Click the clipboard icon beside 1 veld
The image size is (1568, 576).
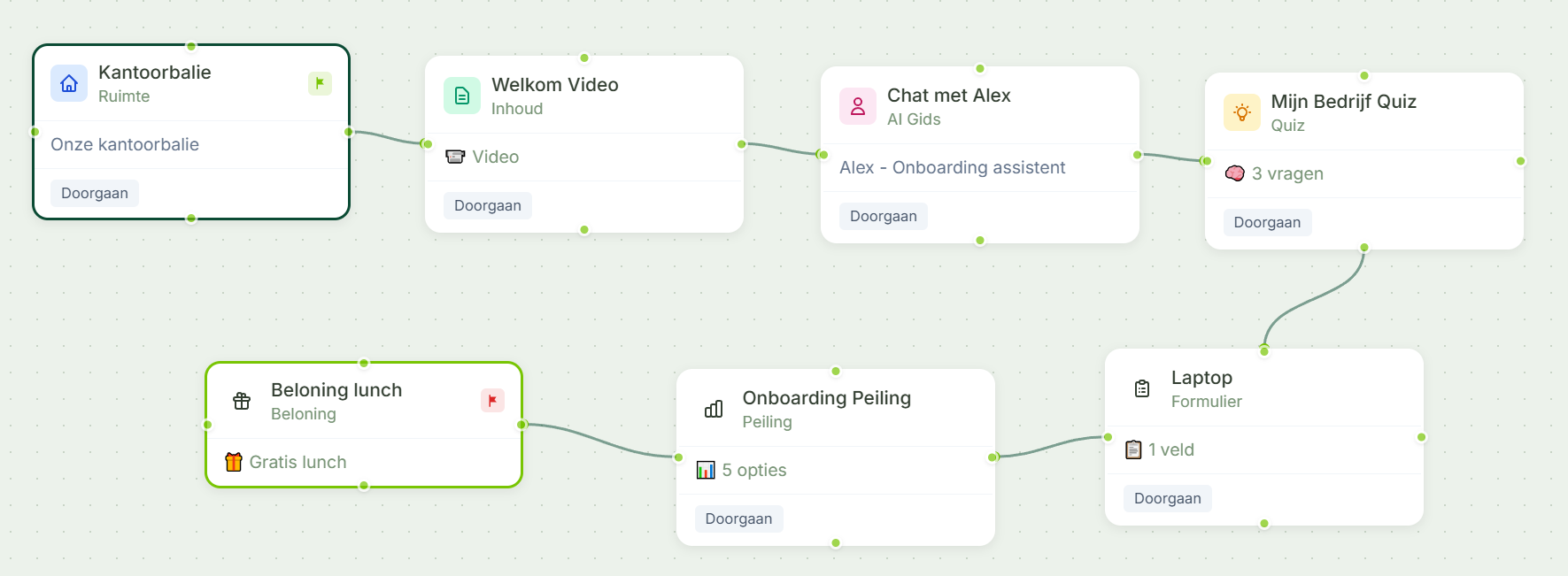click(1134, 449)
